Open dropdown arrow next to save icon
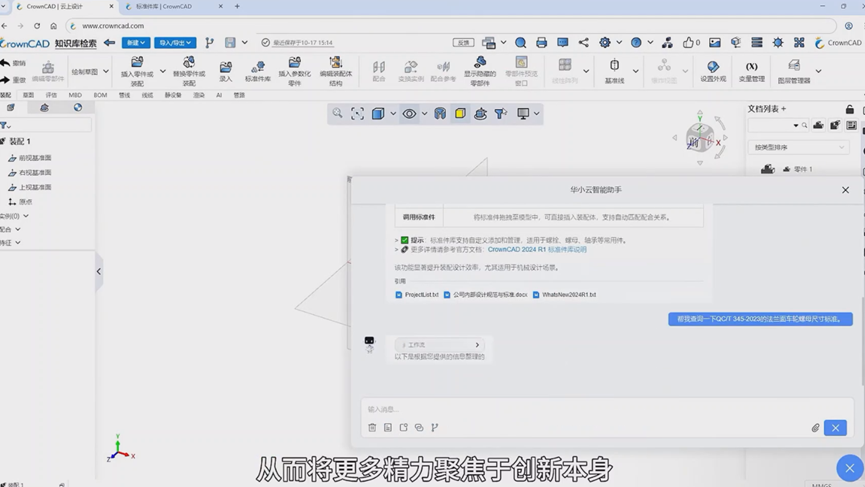Image resolution: width=865 pixels, height=487 pixels. click(x=244, y=42)
